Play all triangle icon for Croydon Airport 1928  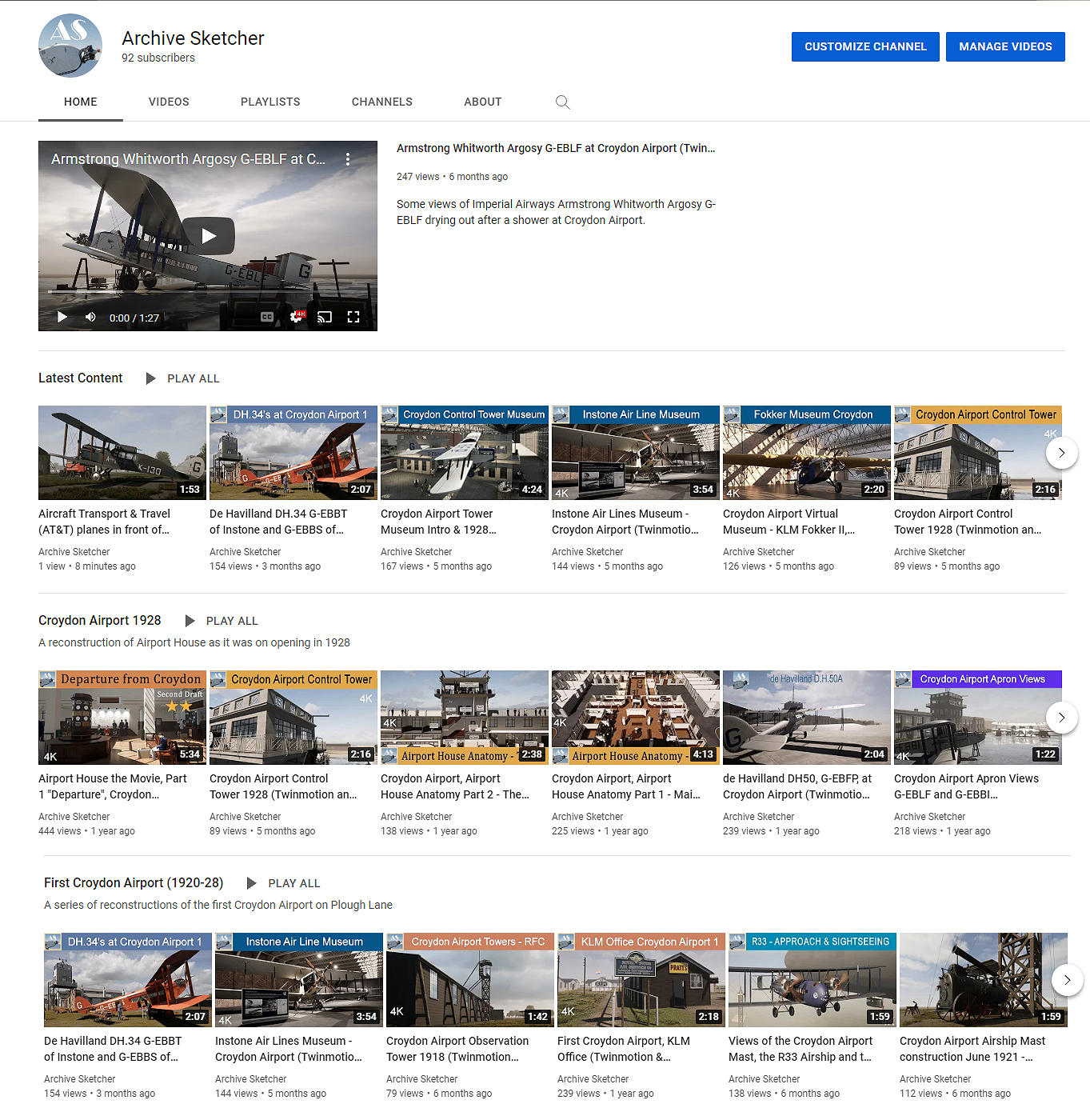point(190,621)
